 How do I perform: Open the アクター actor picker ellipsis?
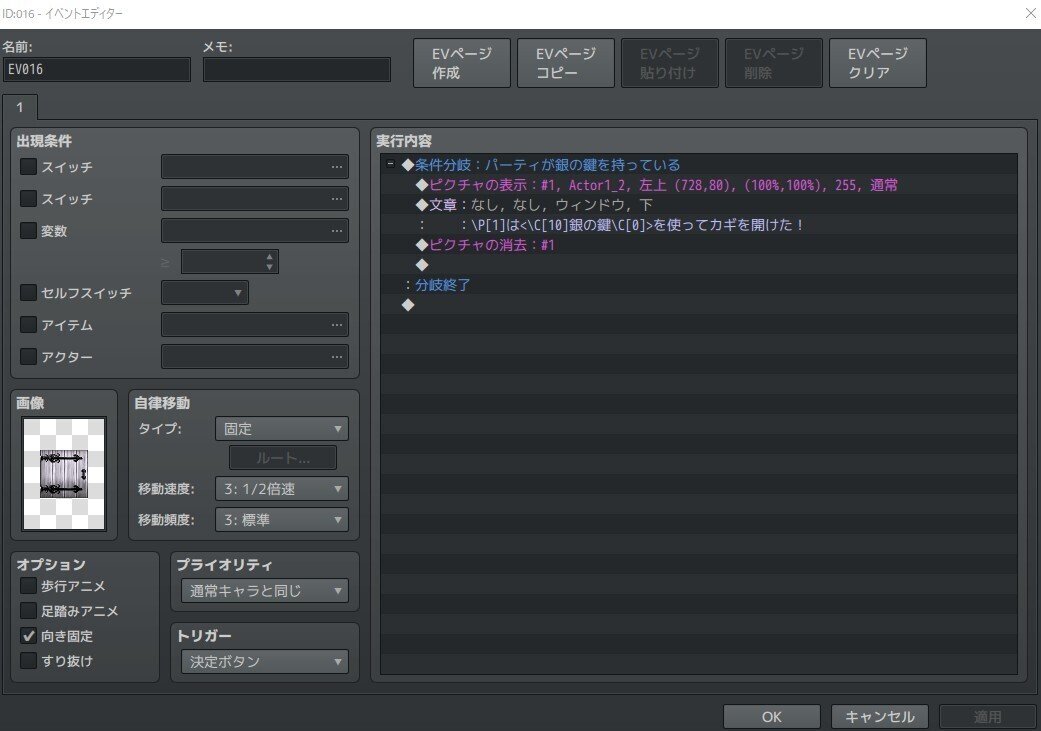point(337,357)
